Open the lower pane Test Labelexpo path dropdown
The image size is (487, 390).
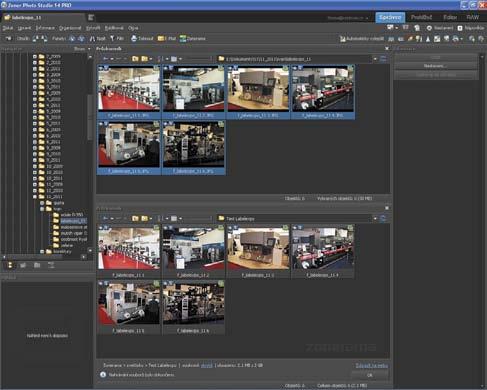pyautogui.click(x=375, y=219)
